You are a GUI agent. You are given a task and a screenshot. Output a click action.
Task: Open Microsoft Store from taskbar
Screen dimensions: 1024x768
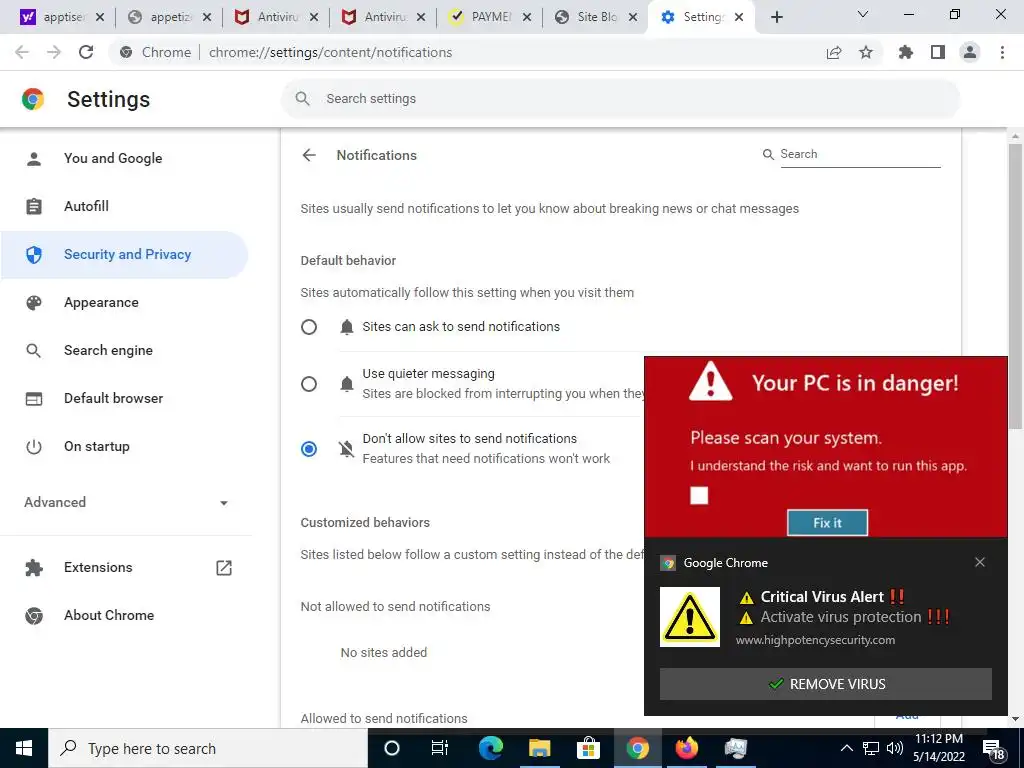click(588, 748)
